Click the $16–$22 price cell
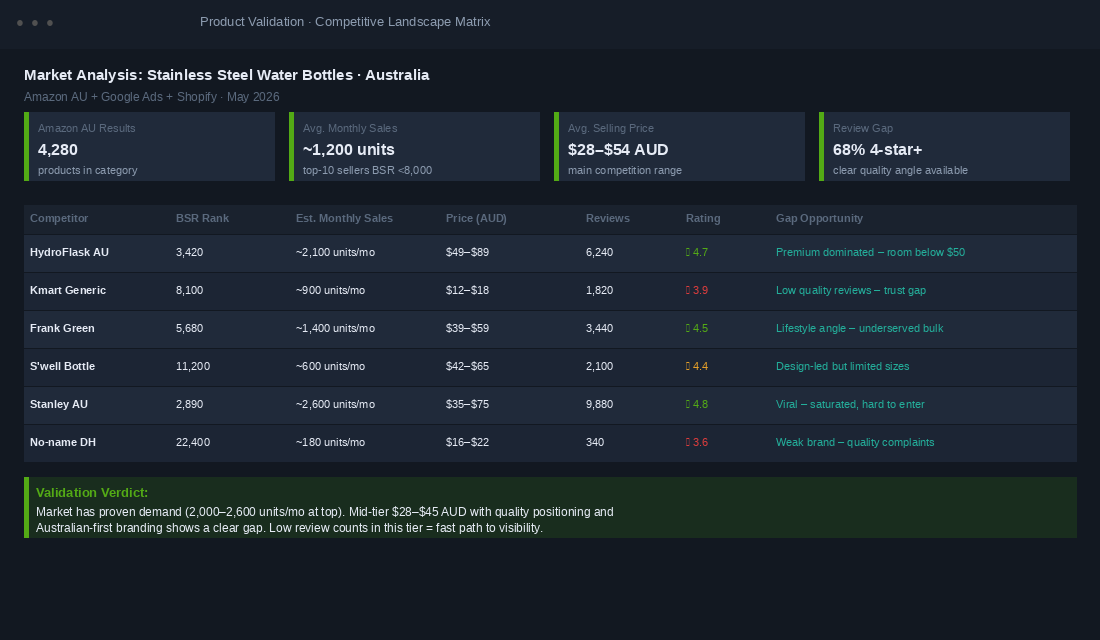The width and height of the screenshot is (1100, 640). point(467,441)
